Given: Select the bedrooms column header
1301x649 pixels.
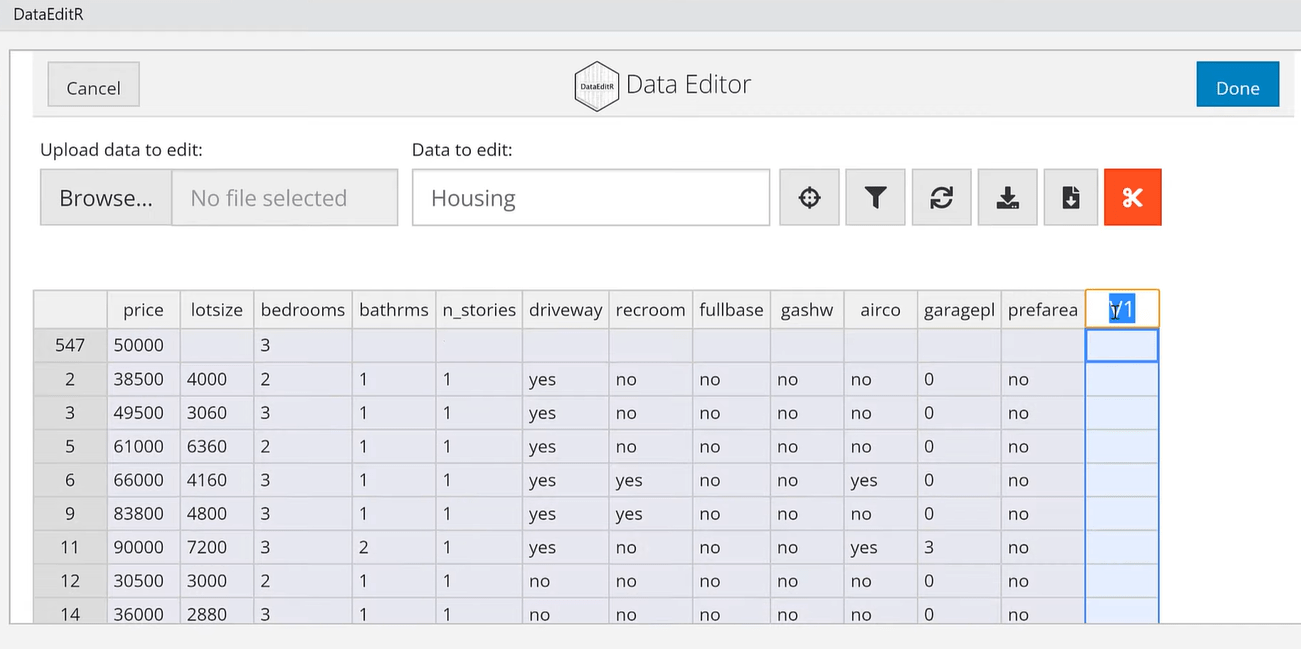Looking at the screenshot, I should point(303,310).
